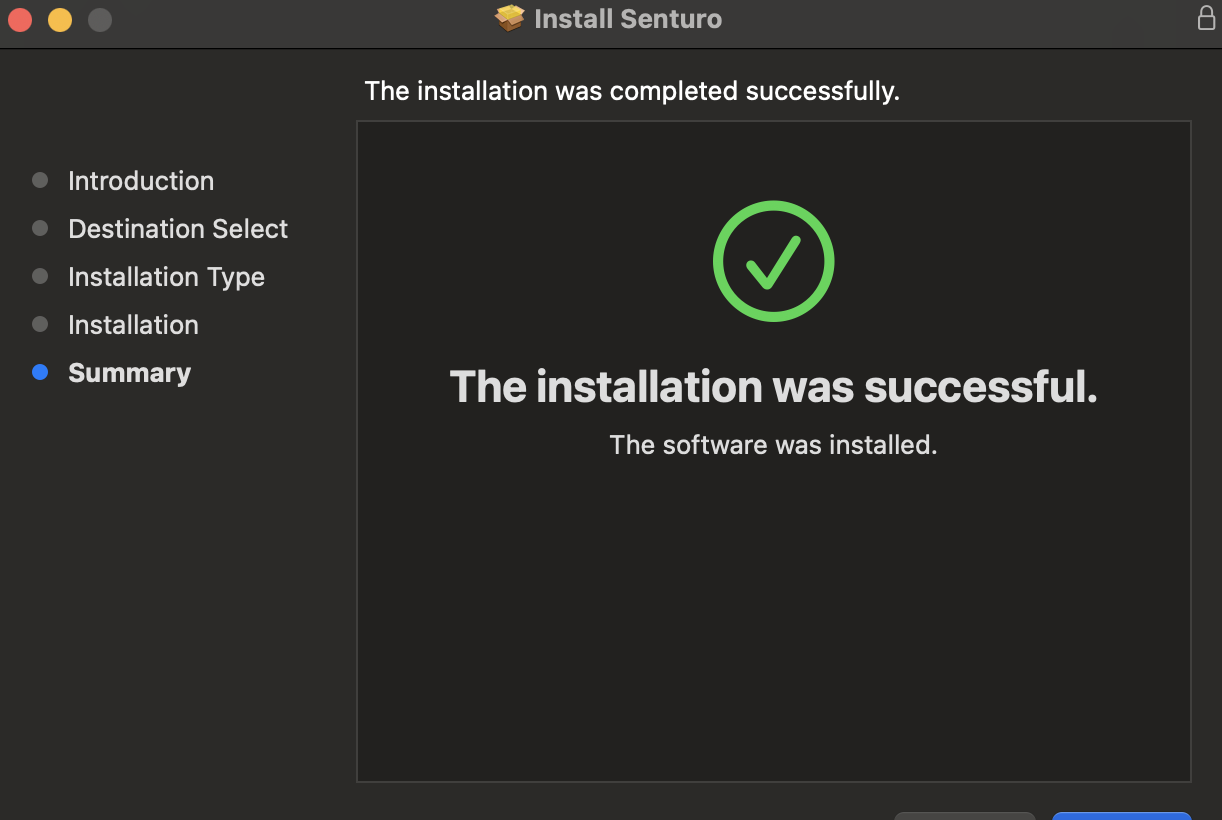The height and width of the screenshot is (820, 1222).
Task: Click the blue default button at the bottom
Action: click(x=1121, y=816)
